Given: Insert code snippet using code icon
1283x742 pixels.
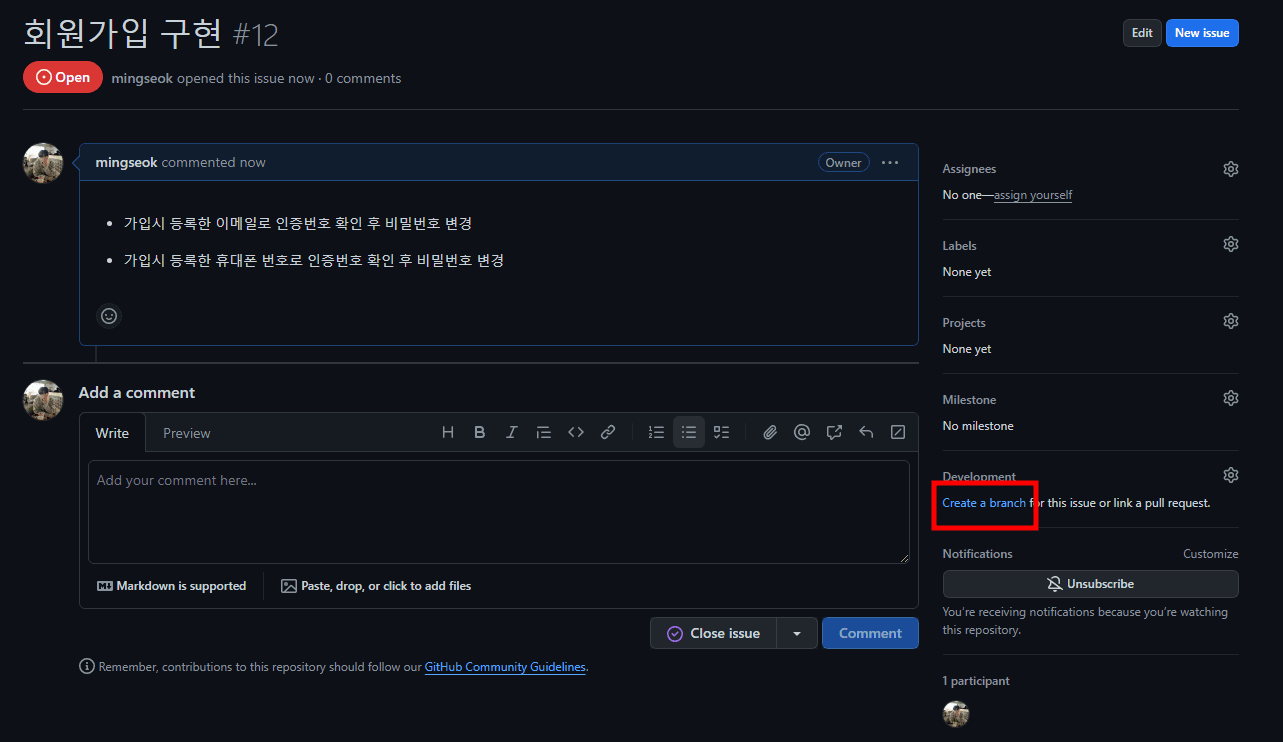Looking at the screenshot, I should [x=576, y=433].
